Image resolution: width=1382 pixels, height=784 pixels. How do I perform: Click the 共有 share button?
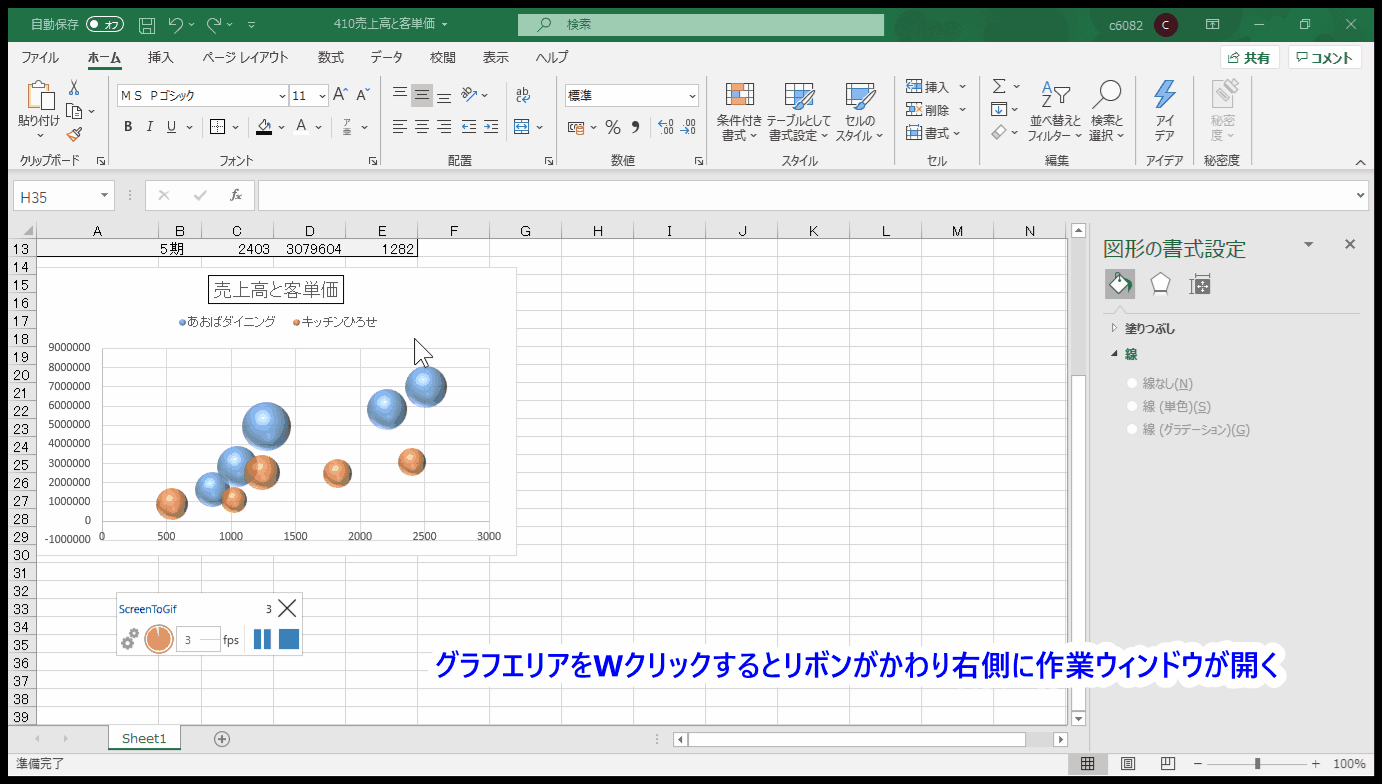tap(1249, 58)
